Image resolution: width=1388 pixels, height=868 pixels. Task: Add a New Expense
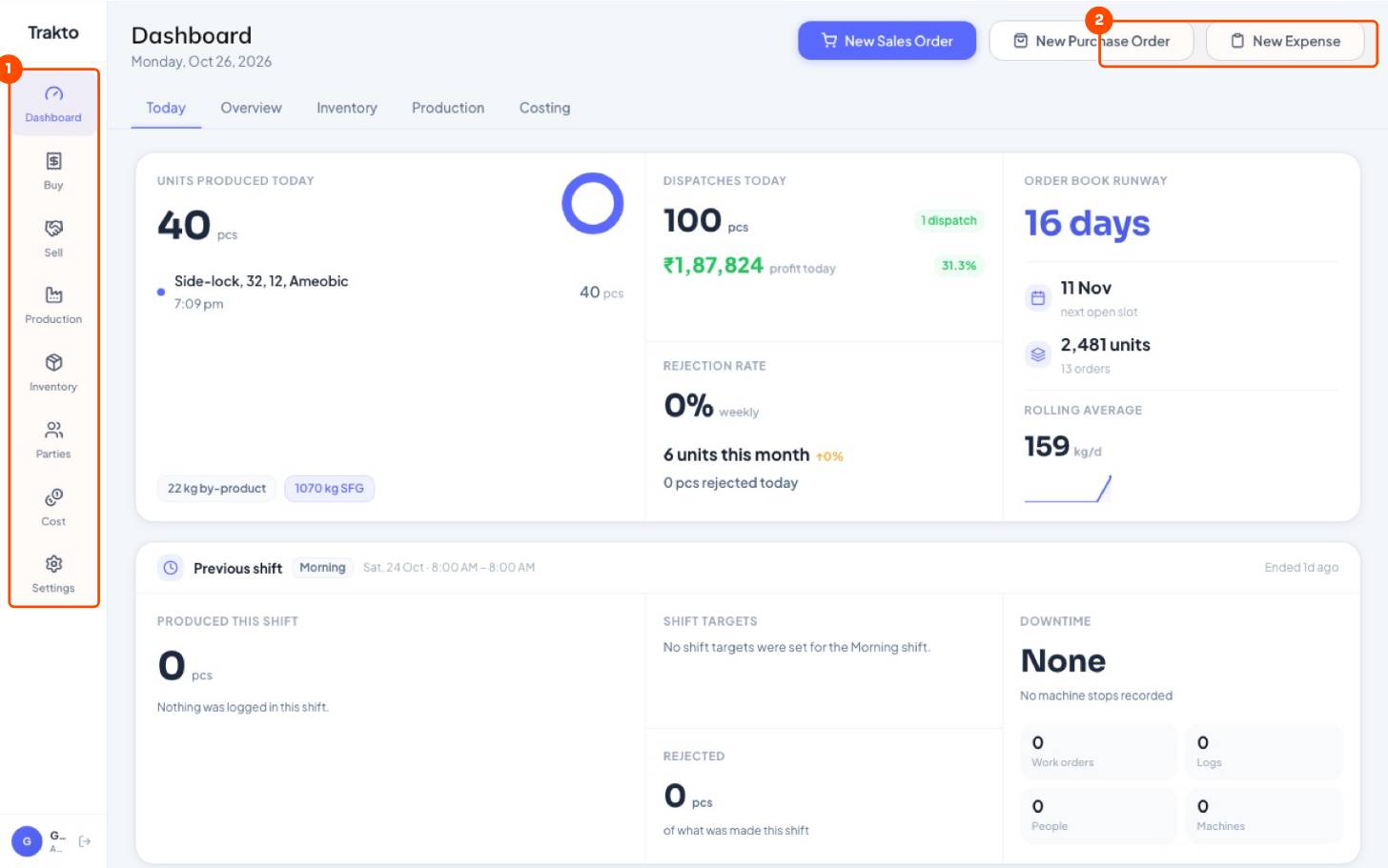tap(1285, 41)
